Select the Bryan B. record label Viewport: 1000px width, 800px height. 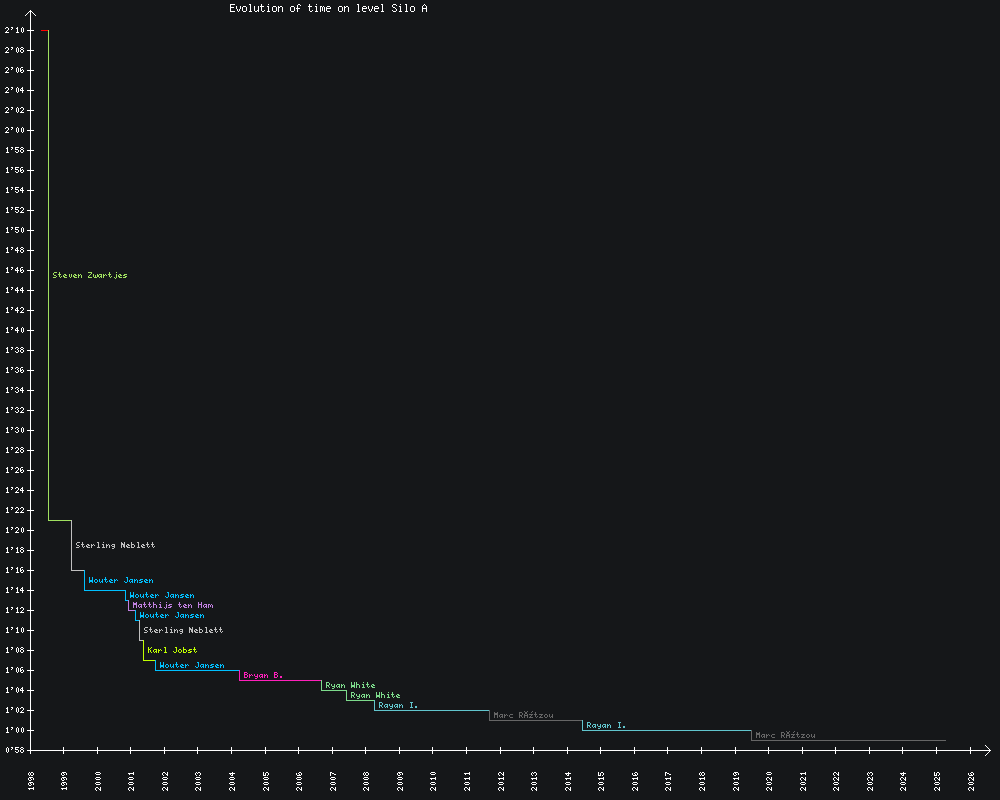point(263,675)
